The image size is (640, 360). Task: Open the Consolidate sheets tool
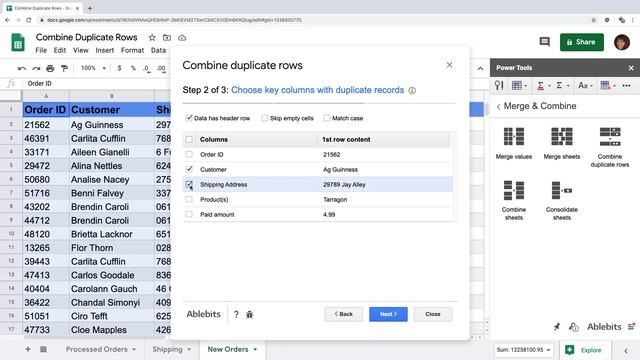click(562, 200)
